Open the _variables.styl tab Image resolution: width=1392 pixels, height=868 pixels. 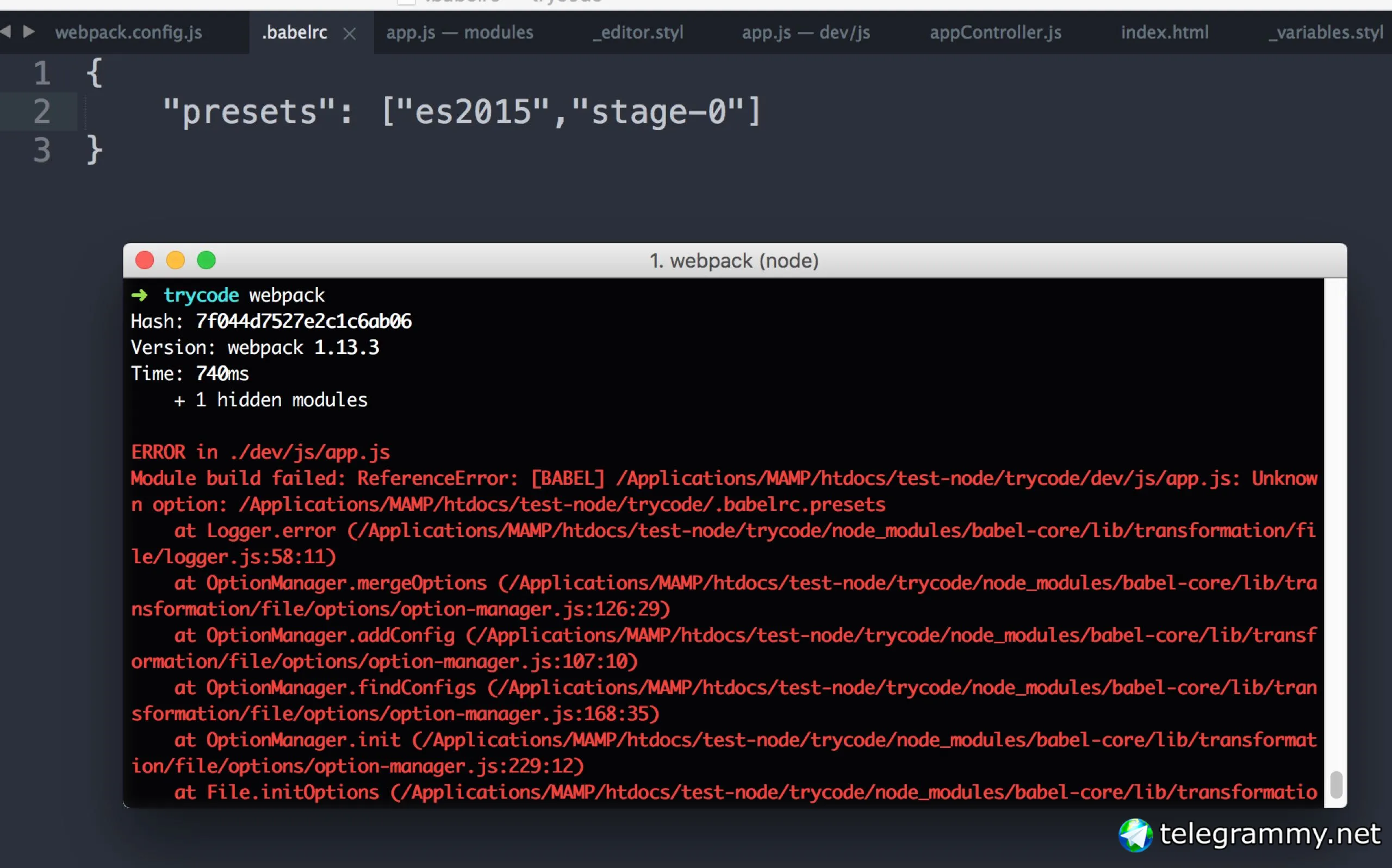pos(1325,33)
